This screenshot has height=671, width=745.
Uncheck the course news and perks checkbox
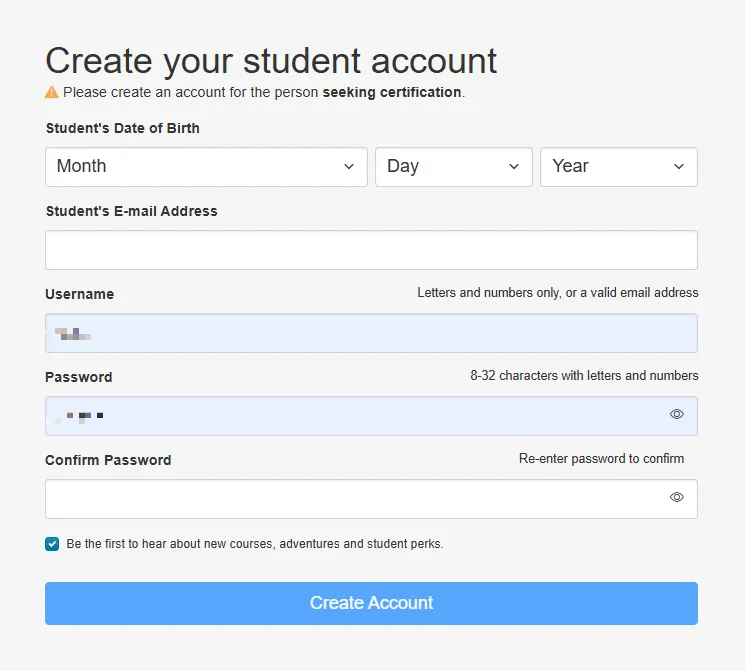(x=52, y=544)
